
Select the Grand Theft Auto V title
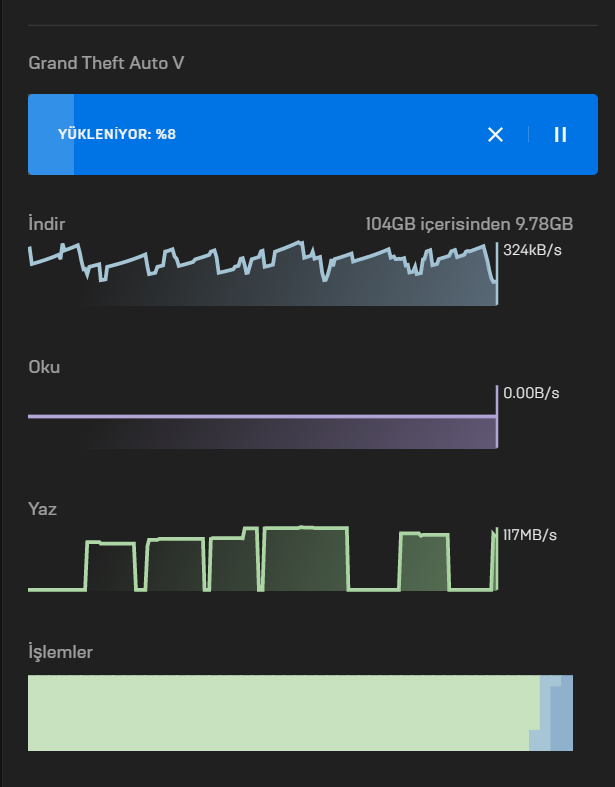click(106, 63)
